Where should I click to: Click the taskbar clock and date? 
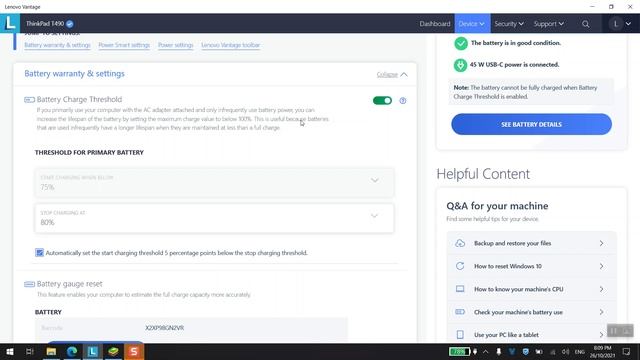[x=602, y=351]
